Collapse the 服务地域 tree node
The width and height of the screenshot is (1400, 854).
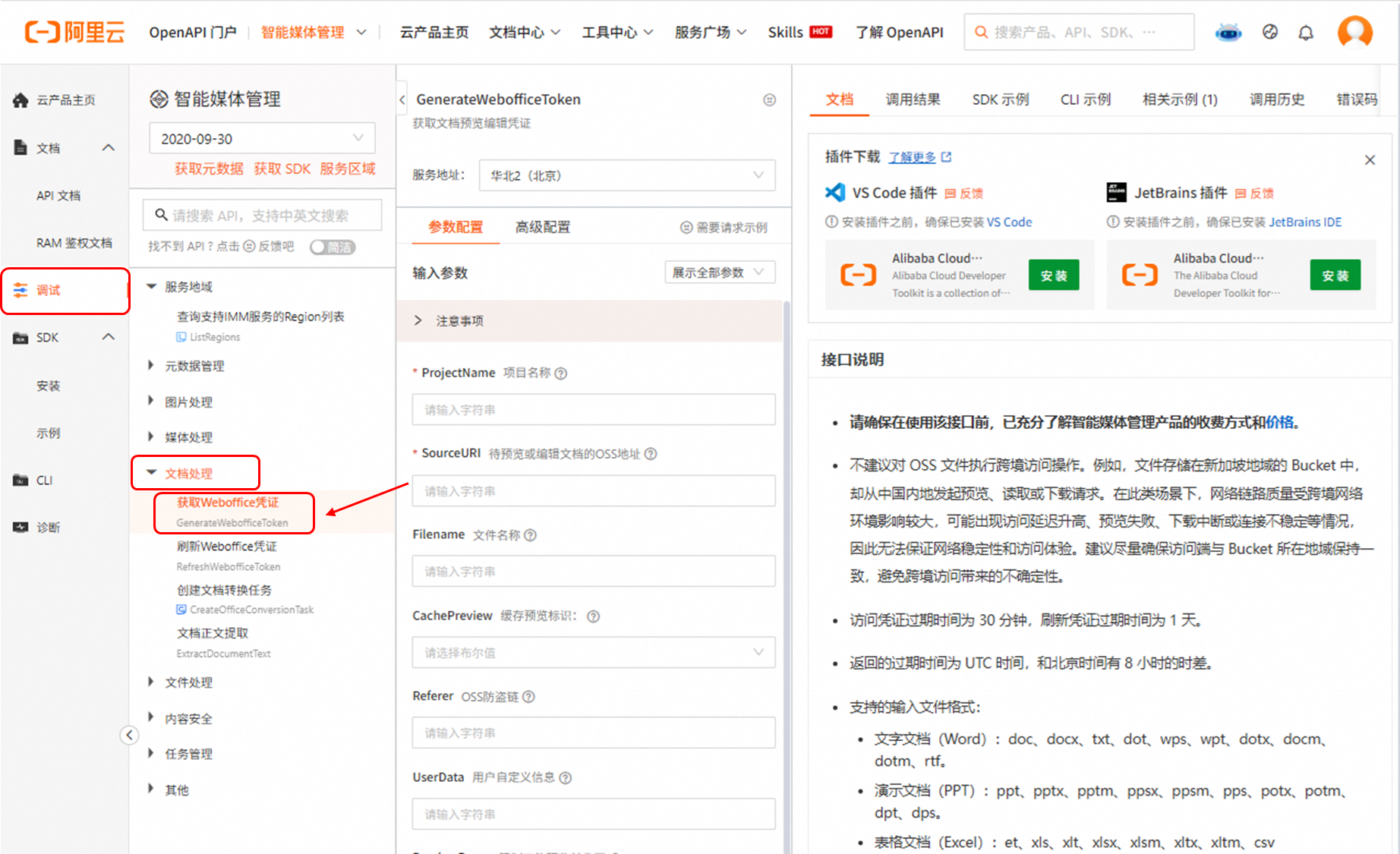(151, 286)
